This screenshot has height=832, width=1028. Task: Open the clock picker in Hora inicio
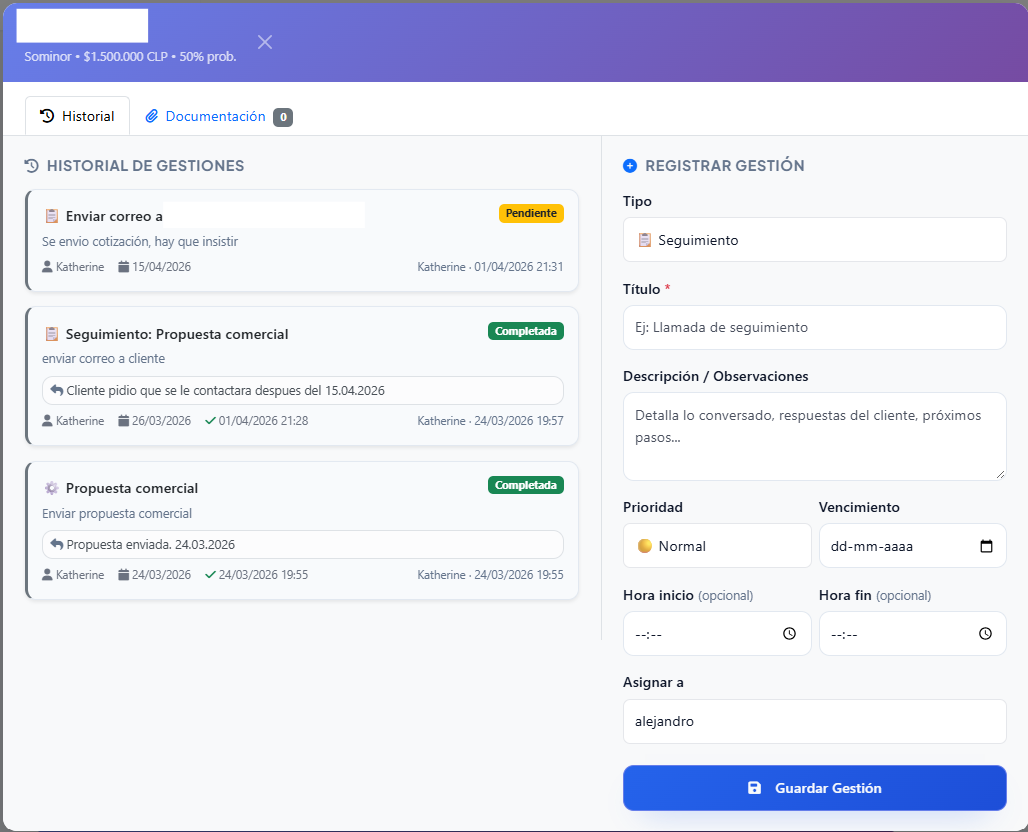pyautogui.click(x=789, y=633)
